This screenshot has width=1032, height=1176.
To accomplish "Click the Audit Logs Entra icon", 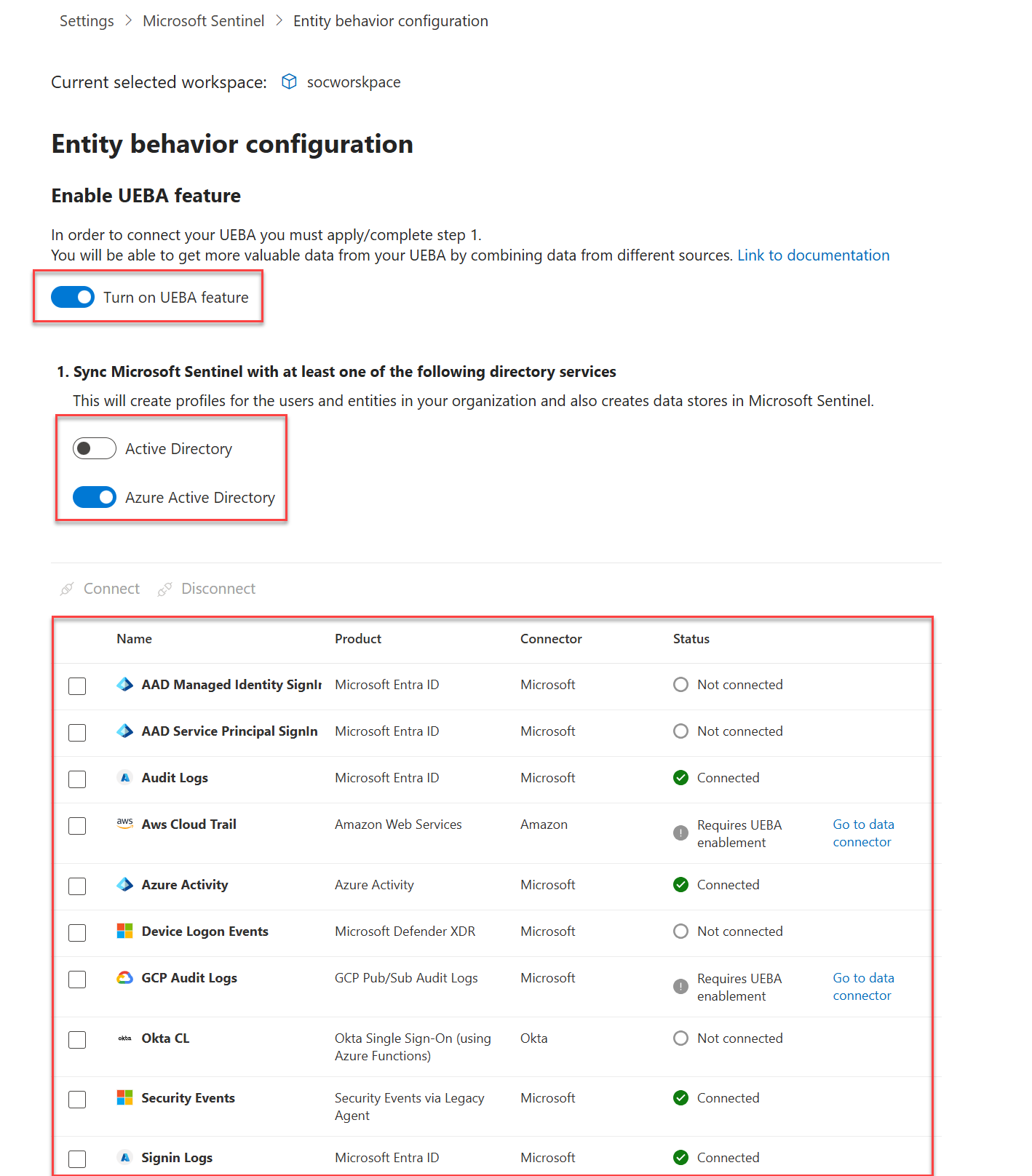I will tap(125, 778).
